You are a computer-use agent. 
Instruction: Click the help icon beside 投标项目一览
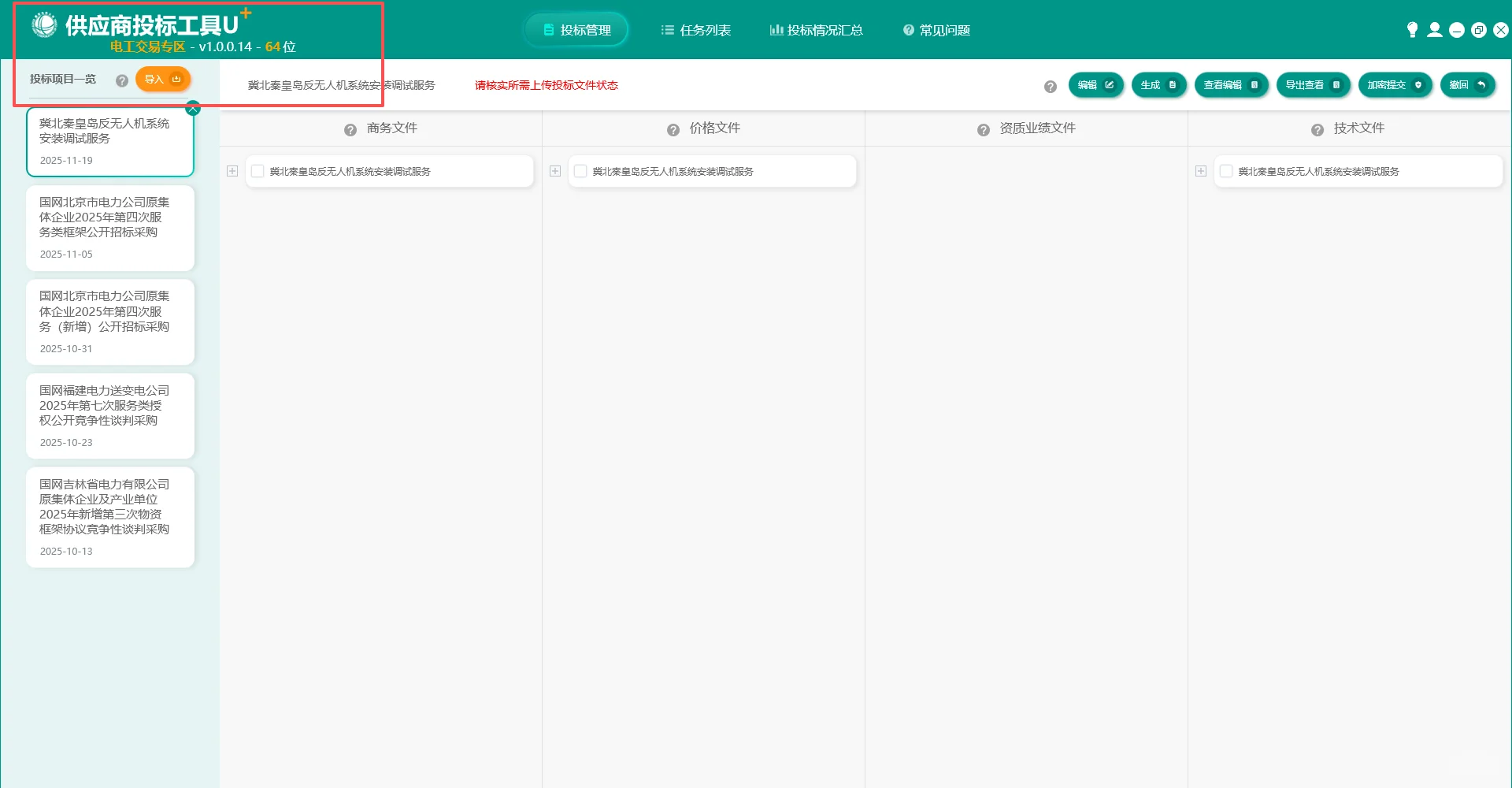[122, 80]
